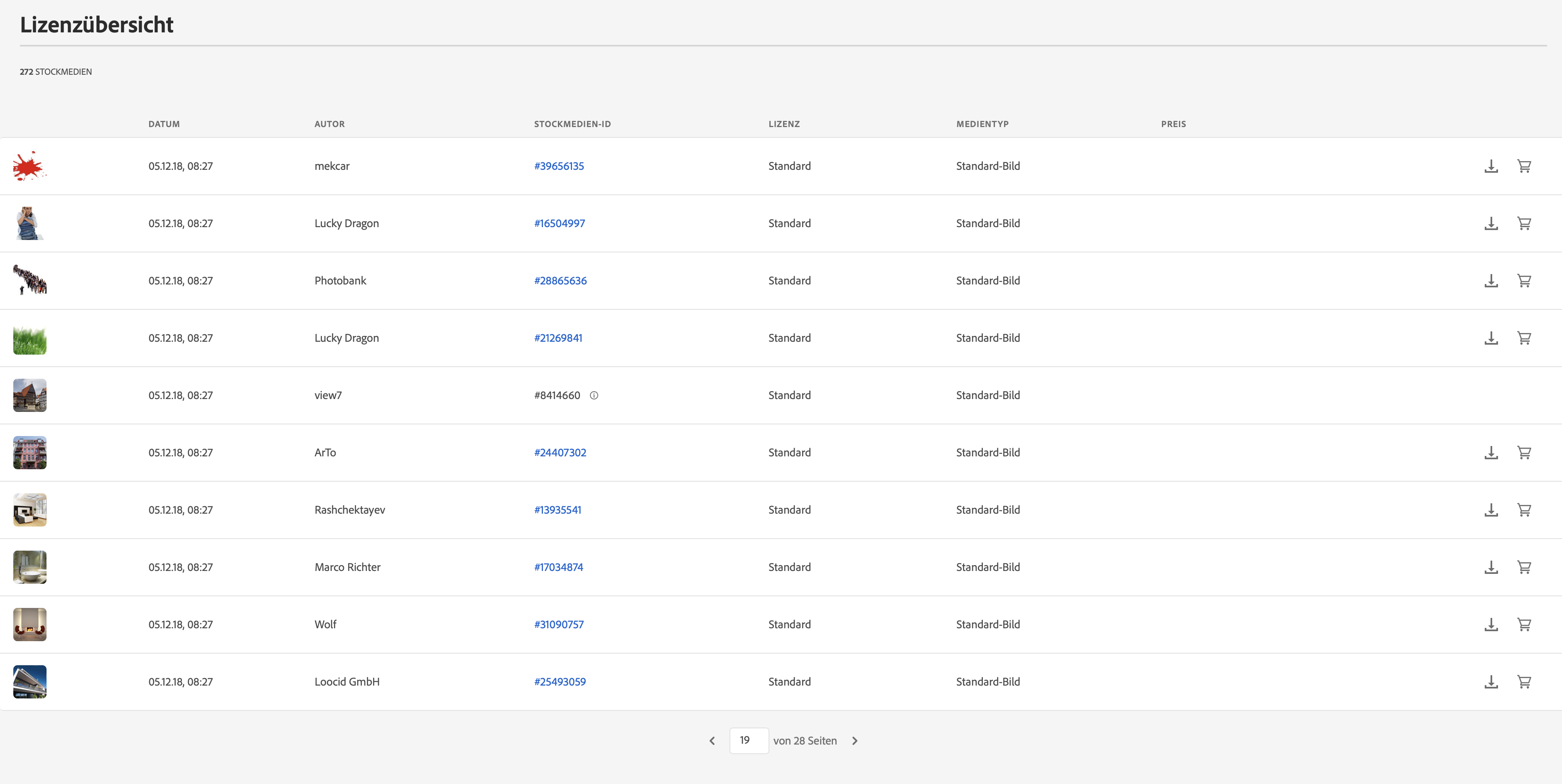Open stock media link #25493059
Screen dimensions: 1562x784
[x=560, y=681]
